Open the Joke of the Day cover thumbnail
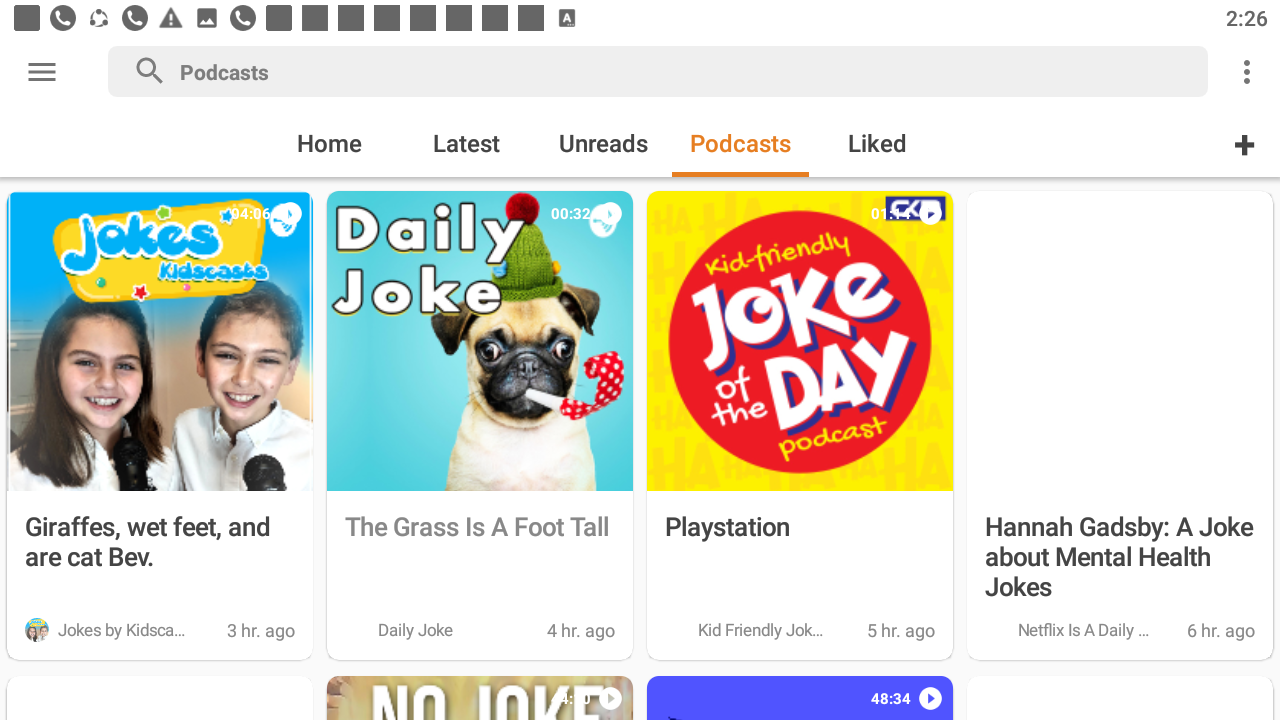The height and width of the screenshot is (720, 1280). pyautogui.click(x=800, y=341)
